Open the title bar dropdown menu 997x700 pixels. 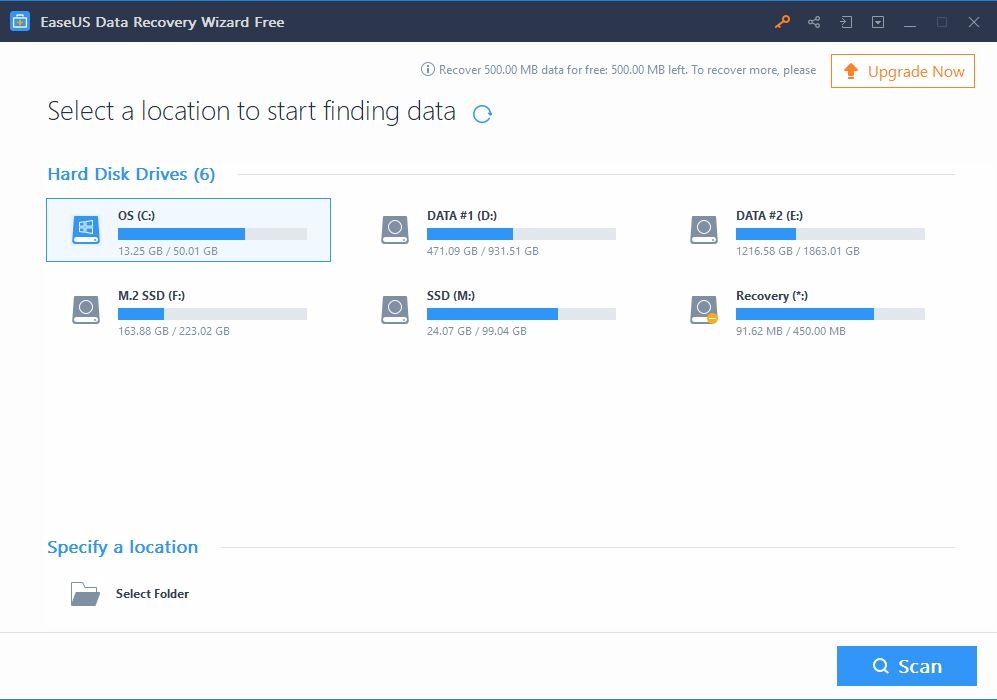pyautogui.click(x=878, y=22)
